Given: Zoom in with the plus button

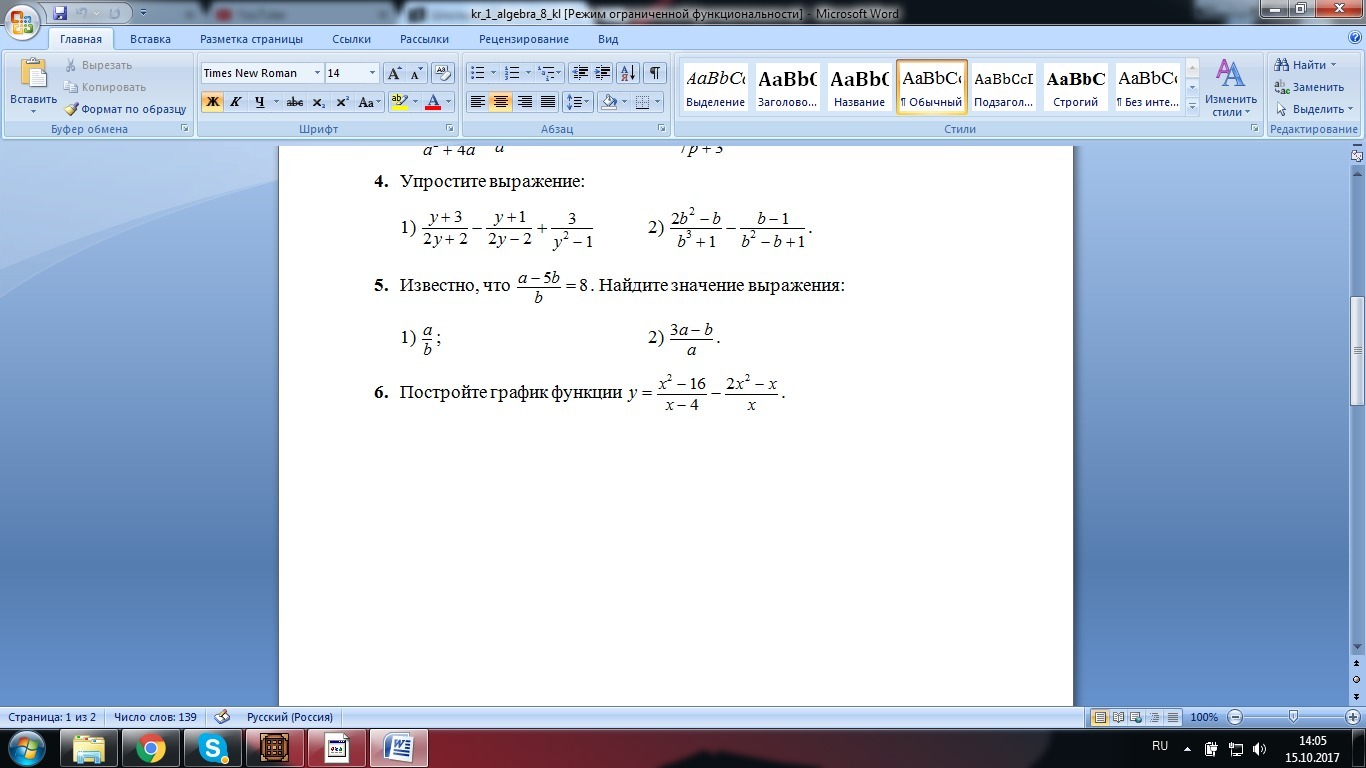Looking at the screenshot, I should coord(1352,717).
